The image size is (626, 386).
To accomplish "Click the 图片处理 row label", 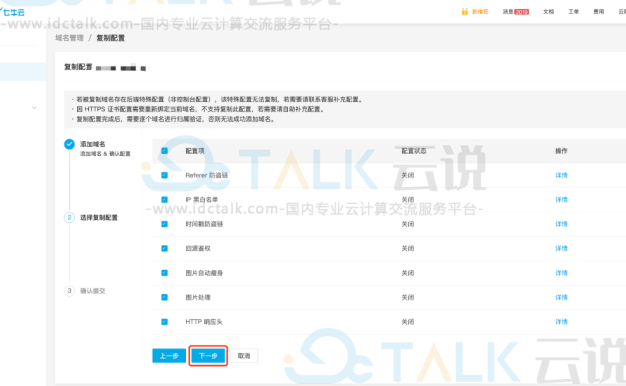I will [x=198, y=297].
